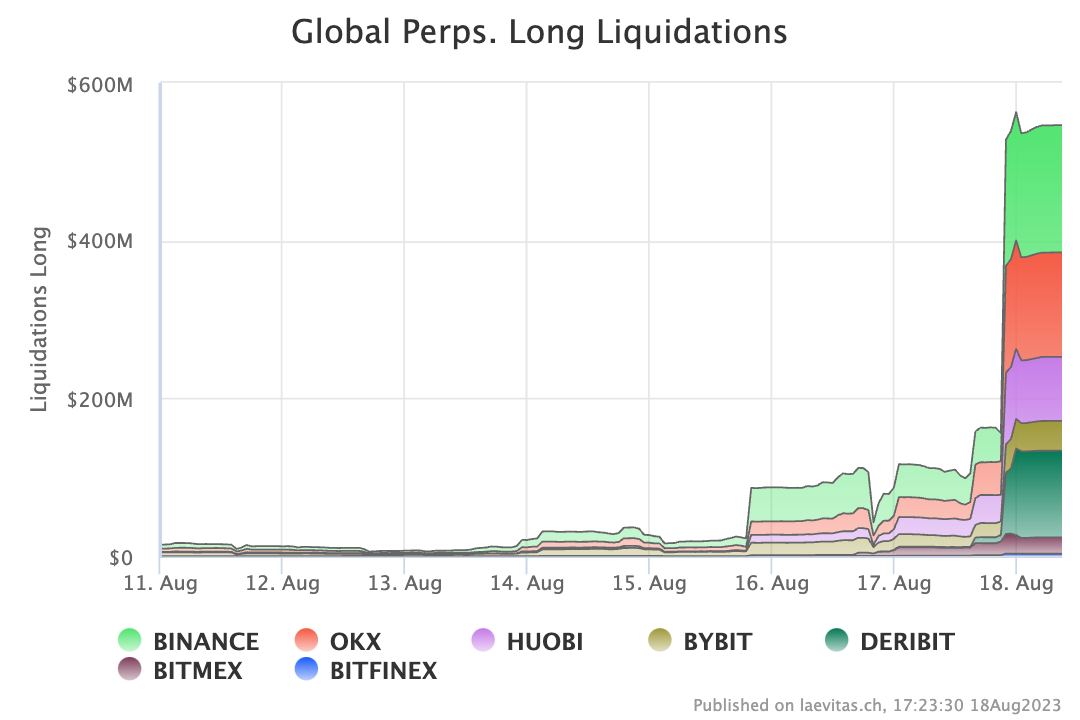Screen dimensions: 1080x720
Task: Click the green BINANCE legend circle
Action: click(129, 640)
